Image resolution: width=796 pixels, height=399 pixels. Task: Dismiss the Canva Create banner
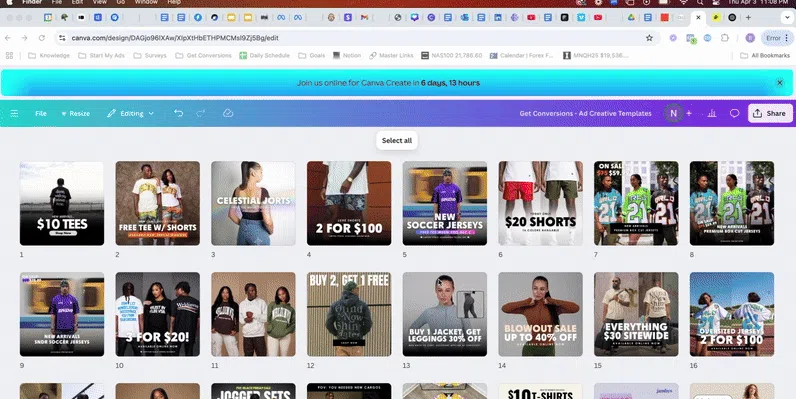tap(780, 83)
